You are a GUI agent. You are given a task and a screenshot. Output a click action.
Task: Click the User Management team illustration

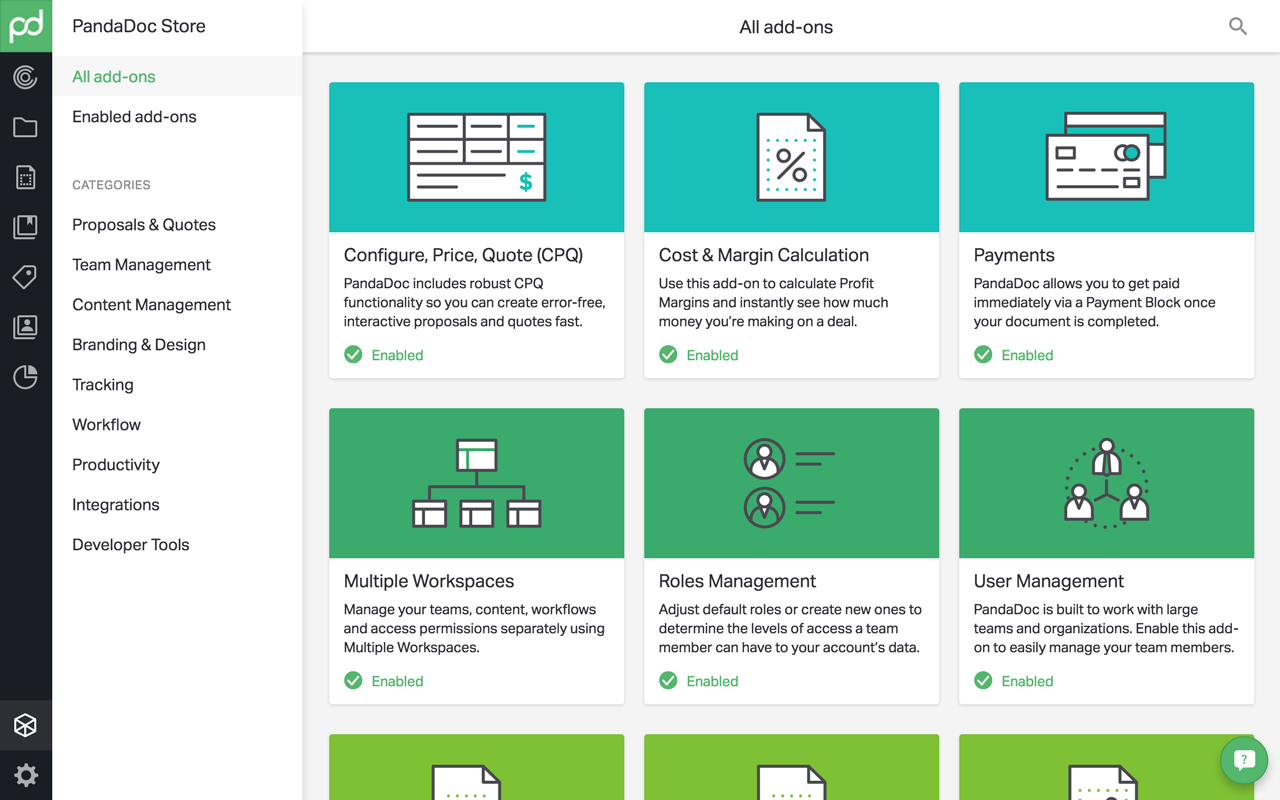[1106, 483]
